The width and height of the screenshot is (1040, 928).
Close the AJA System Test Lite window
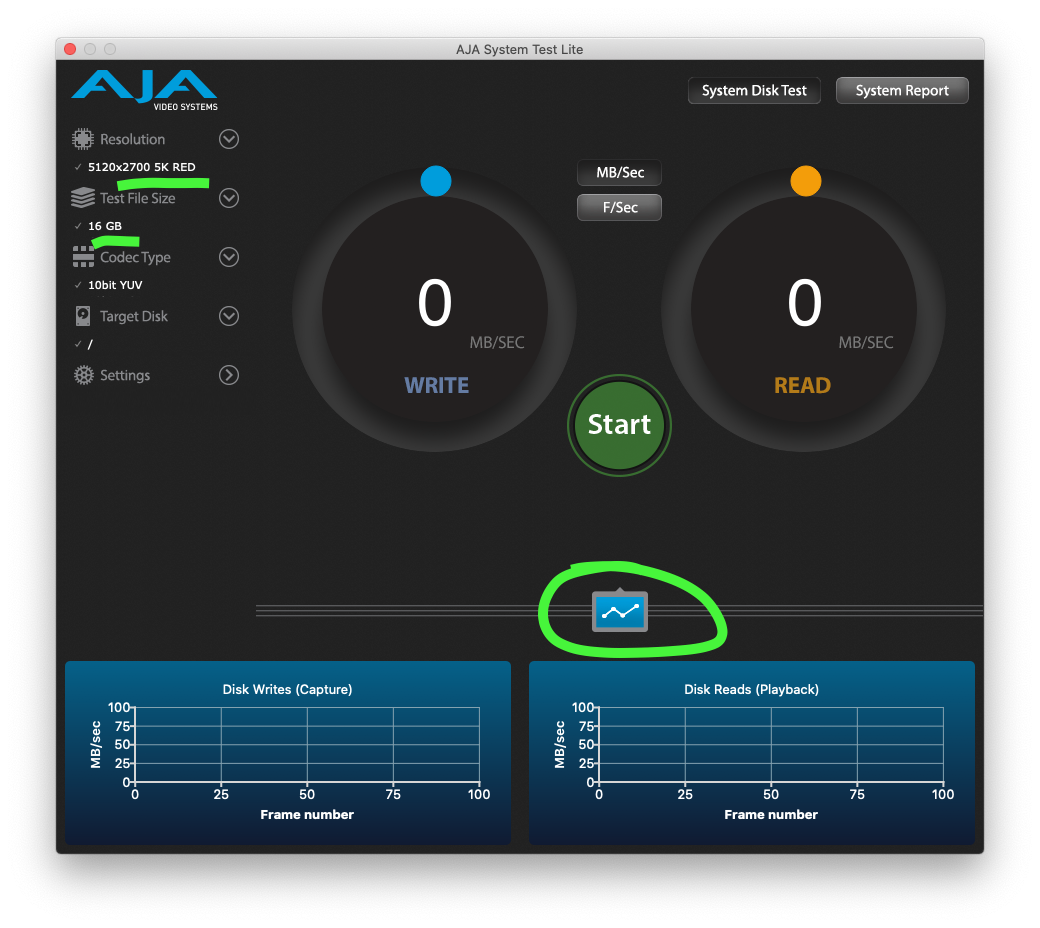click(70, 49)
